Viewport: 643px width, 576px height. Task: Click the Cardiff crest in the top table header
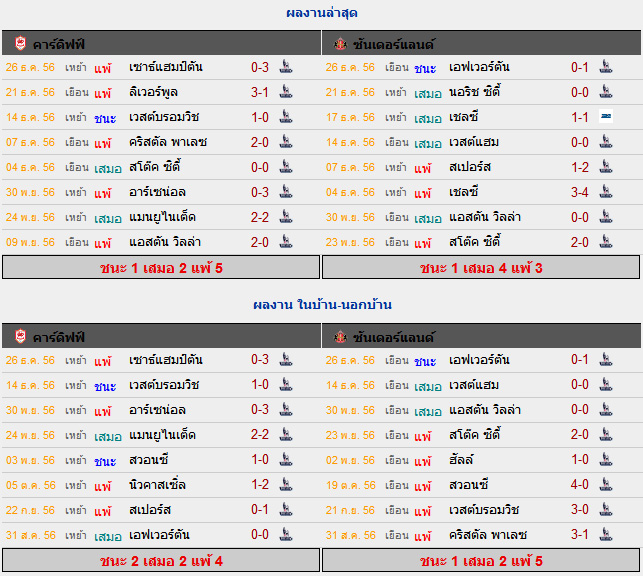pyautogui.click(x=21, y=43)
